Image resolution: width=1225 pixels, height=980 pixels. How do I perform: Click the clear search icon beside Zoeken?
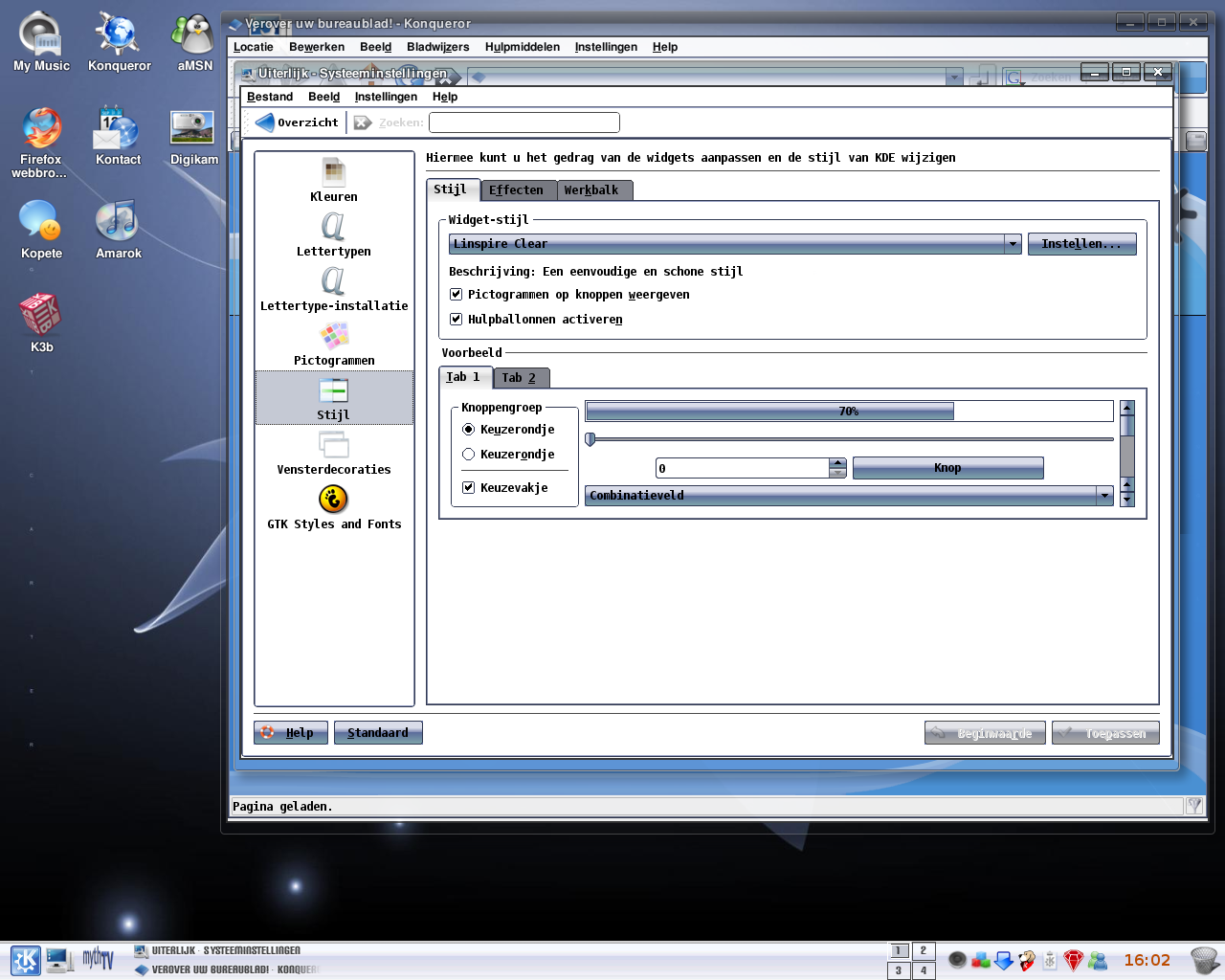(x=363, y=122)
